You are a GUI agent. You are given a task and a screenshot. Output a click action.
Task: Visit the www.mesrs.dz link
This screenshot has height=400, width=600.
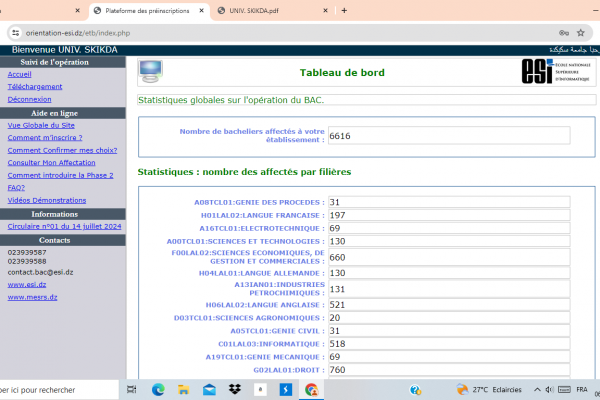pyautogui.click(x=33, y=297)
